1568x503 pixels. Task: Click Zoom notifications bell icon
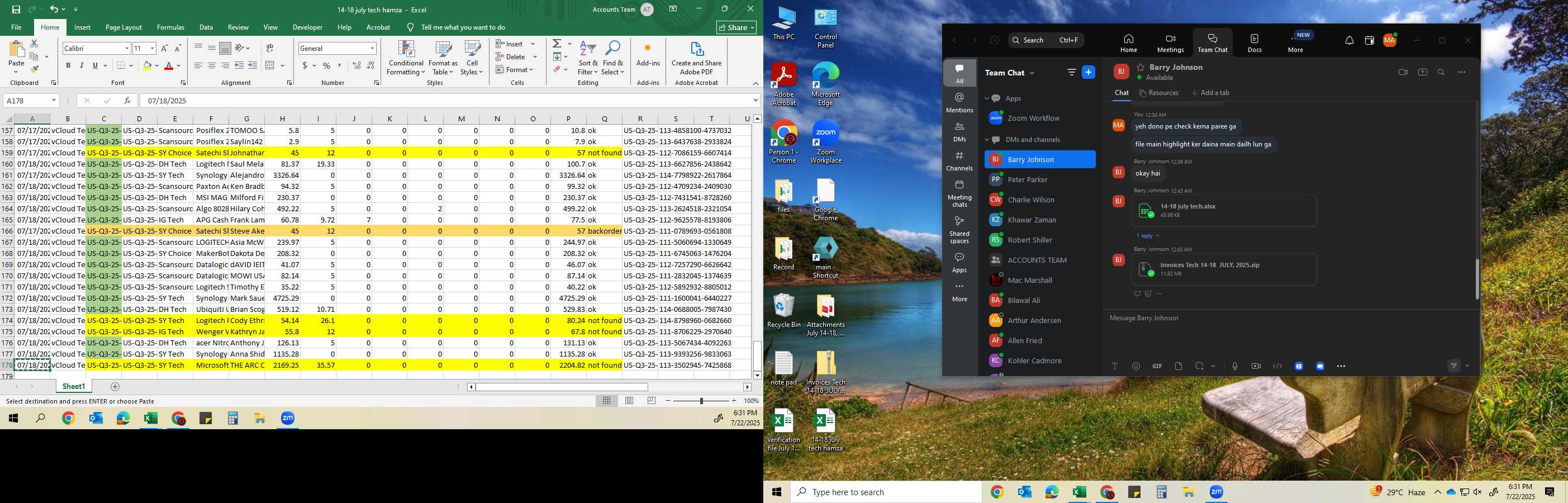click(x=1350, y=41)
